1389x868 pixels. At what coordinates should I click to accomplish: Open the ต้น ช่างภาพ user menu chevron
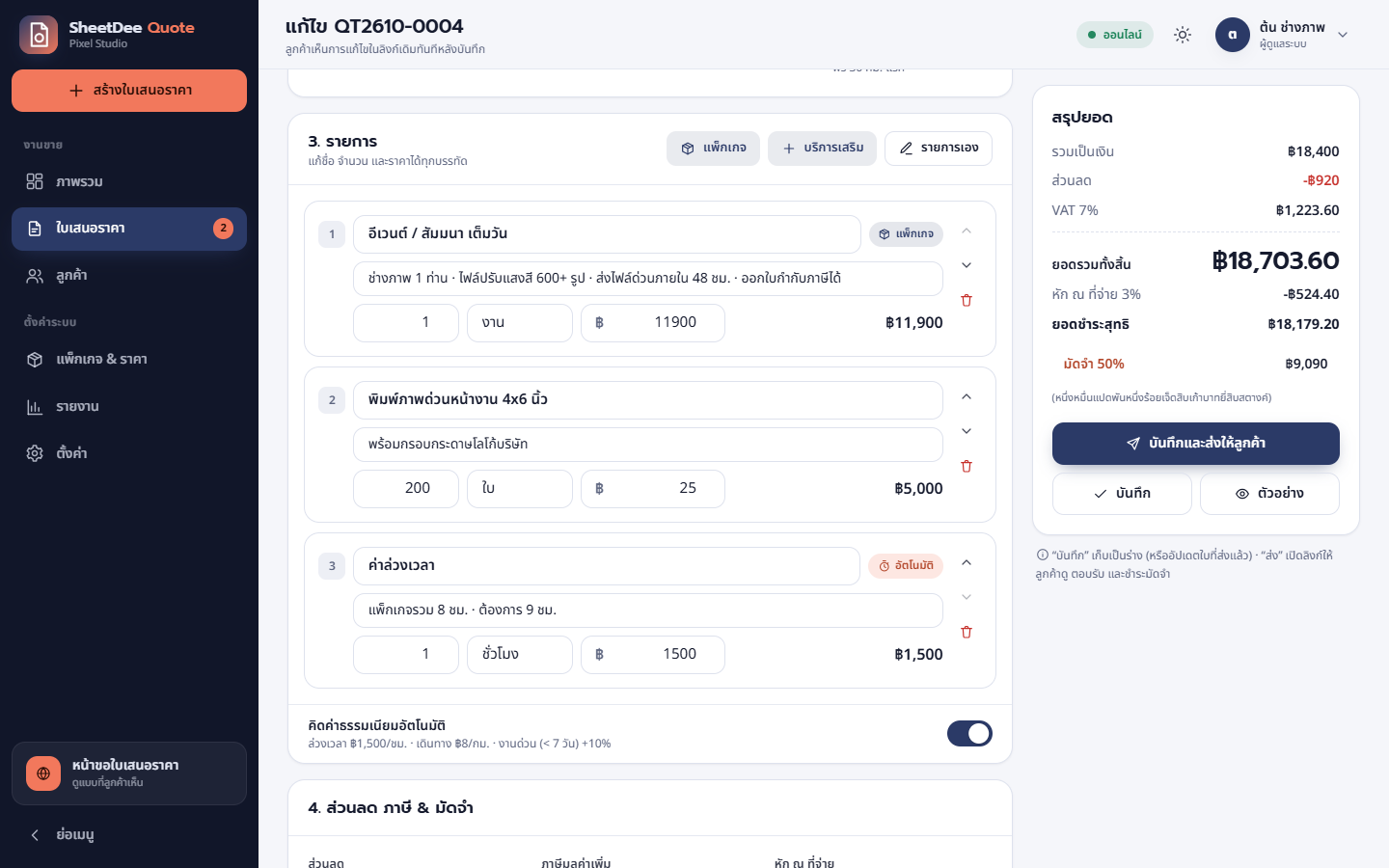1343,35
